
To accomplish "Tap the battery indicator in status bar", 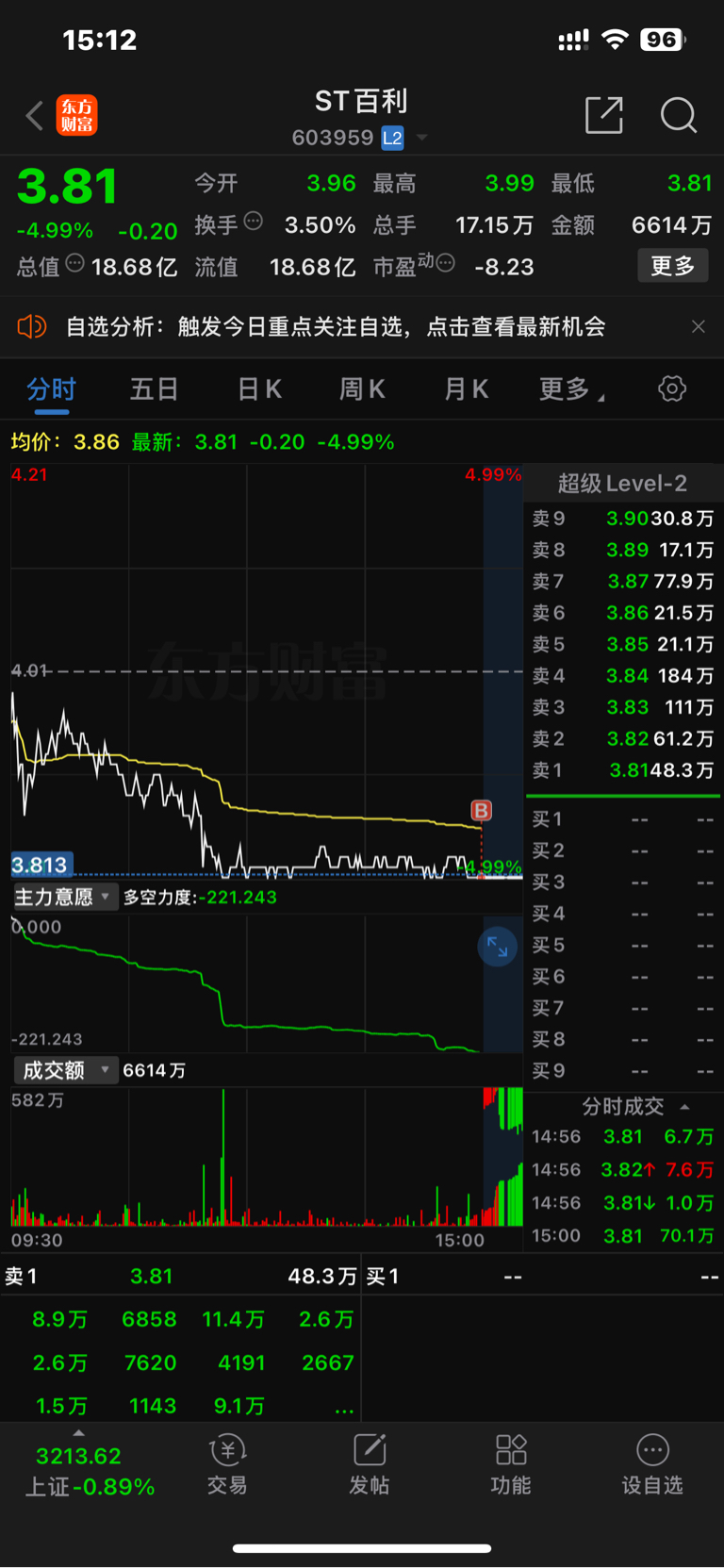I will click(663, 40).
